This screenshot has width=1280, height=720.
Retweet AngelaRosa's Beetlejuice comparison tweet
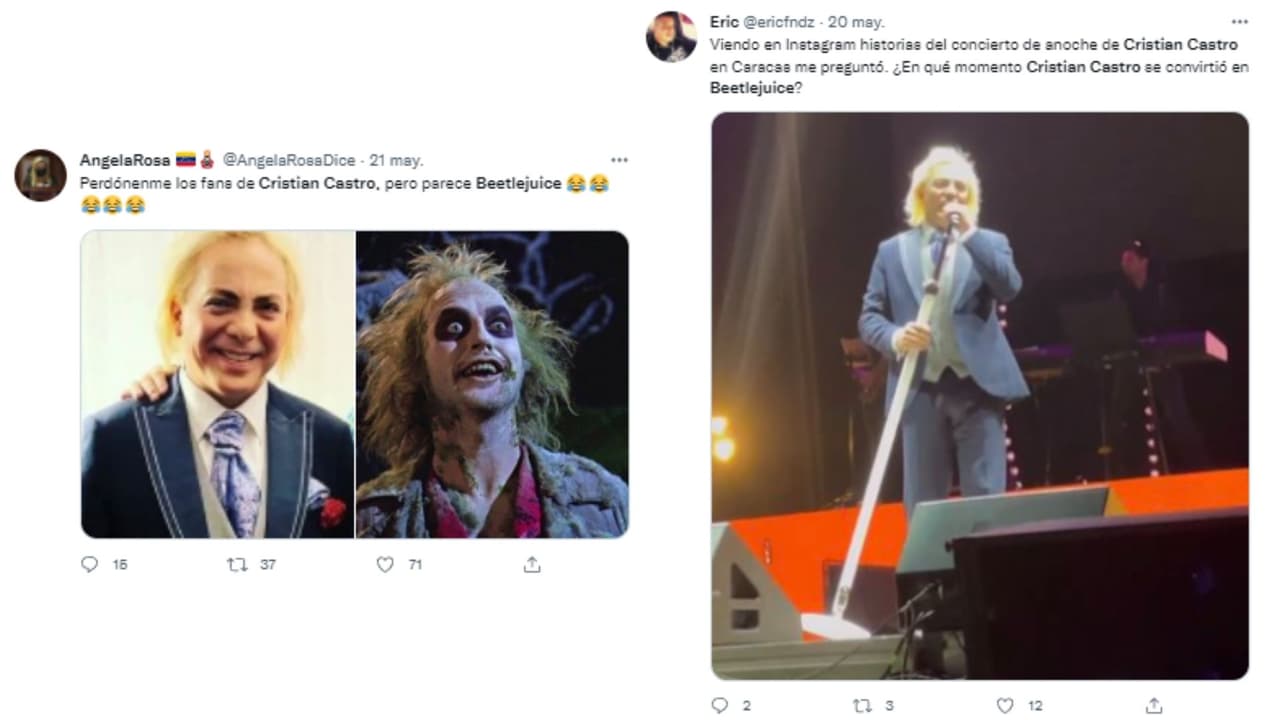[x=237, y=565]
